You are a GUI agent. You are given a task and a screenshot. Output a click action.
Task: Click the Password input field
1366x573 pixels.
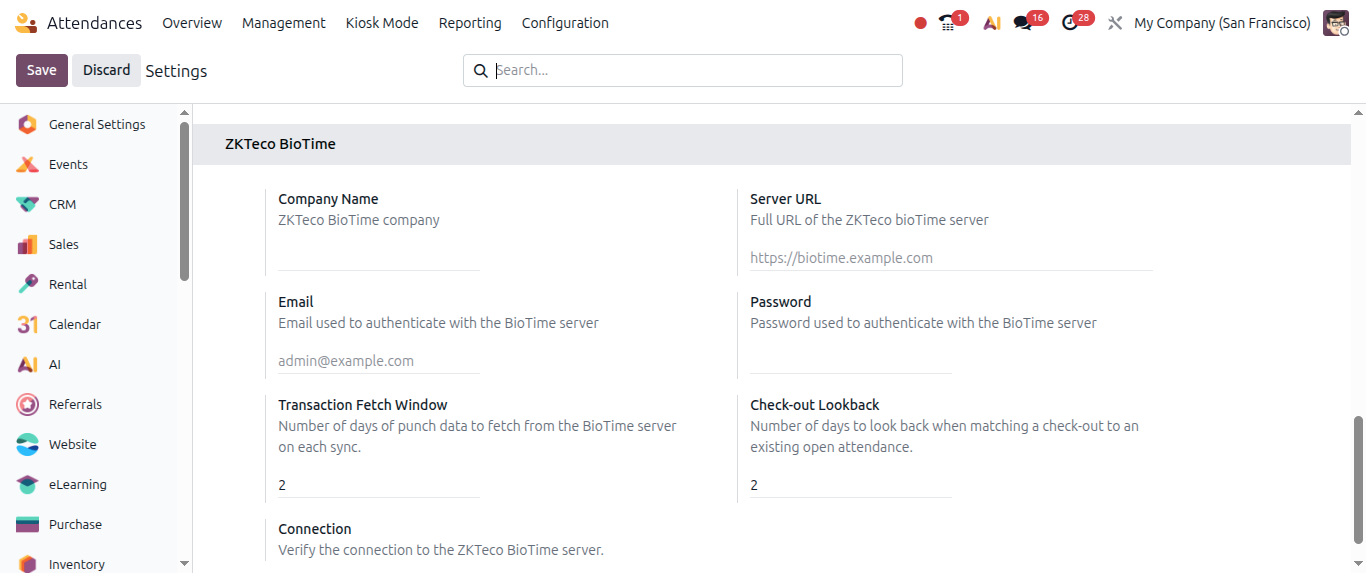click(851, 360)
